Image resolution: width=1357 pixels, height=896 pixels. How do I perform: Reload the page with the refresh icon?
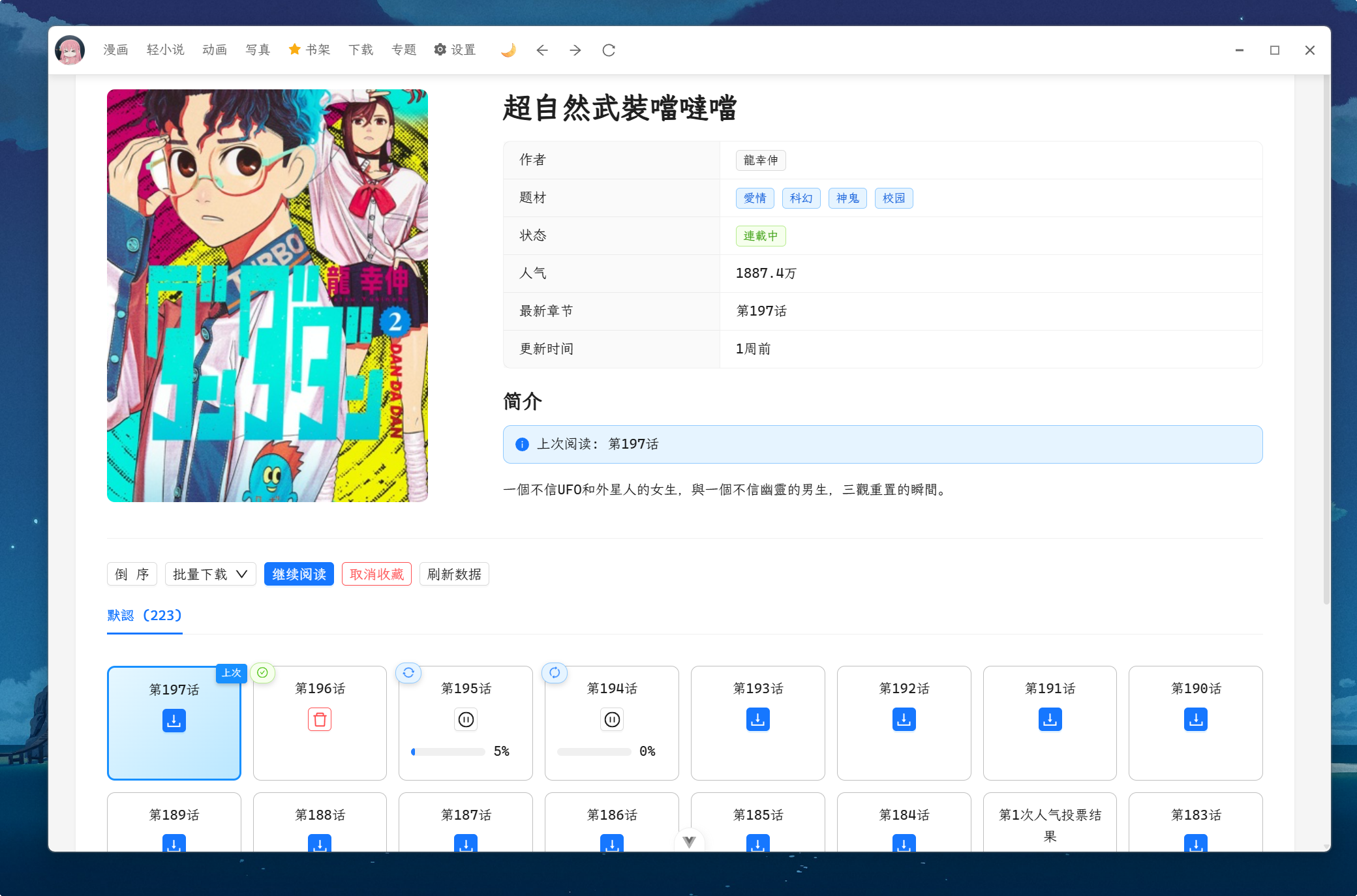tap(609, 50)
